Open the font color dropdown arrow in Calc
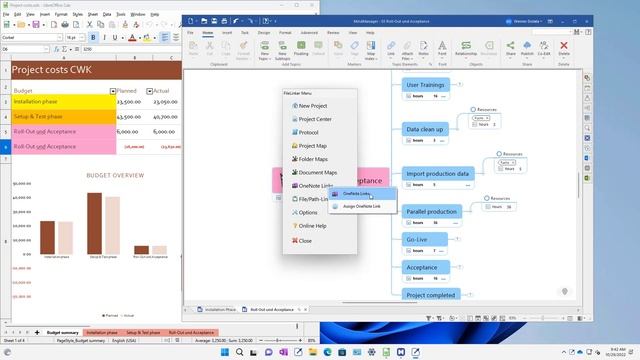640x360 pixels. [140, 38]
